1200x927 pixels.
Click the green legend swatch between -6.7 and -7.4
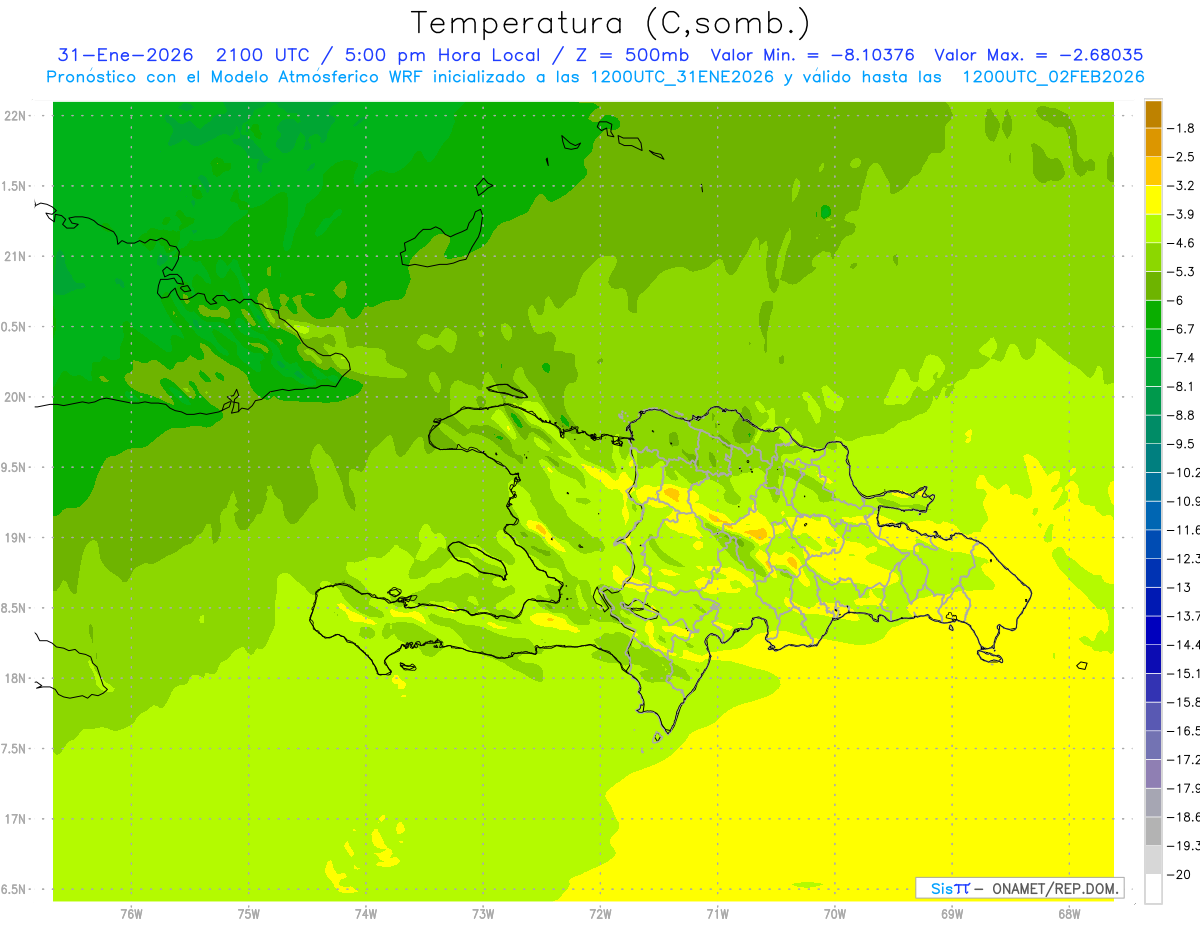pos(1153,343)
